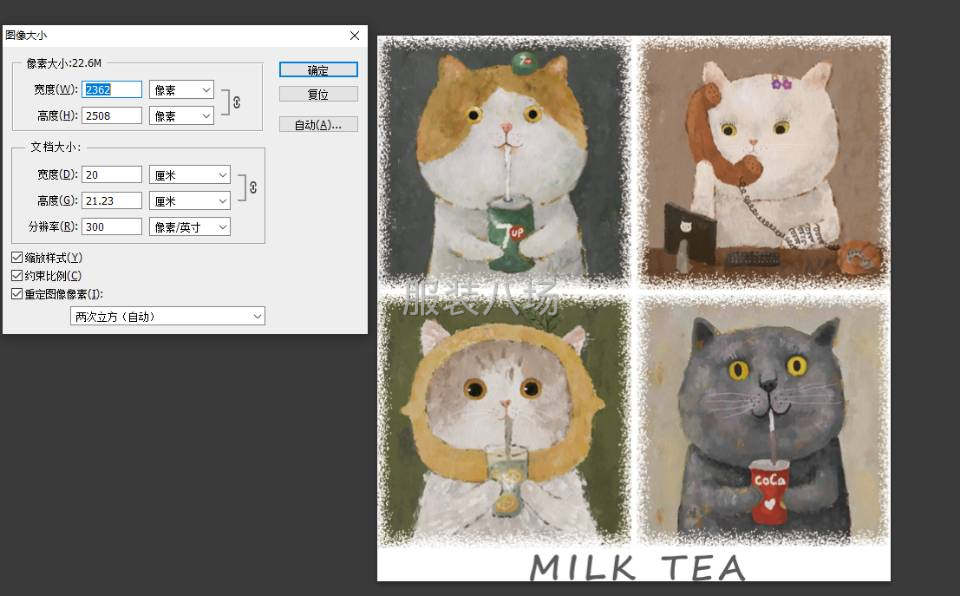The image size is (960, 596).
Task: Open the pixel width unit dropdown
Action: click(x=181, y=90)
